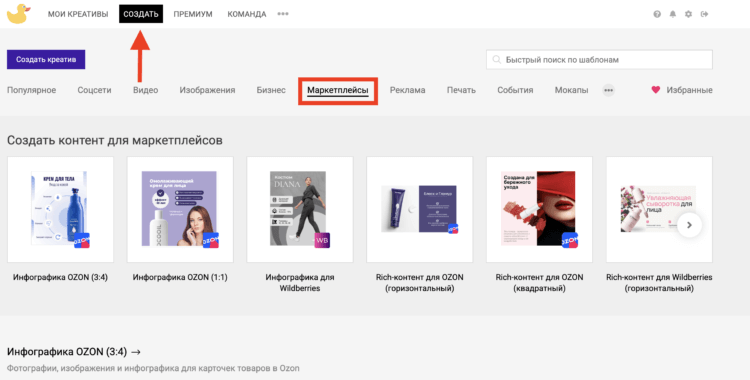The width and height of the screenshot is (750, 380).
Task: Open the help question mark icon
Action: [x=657, y=14]
